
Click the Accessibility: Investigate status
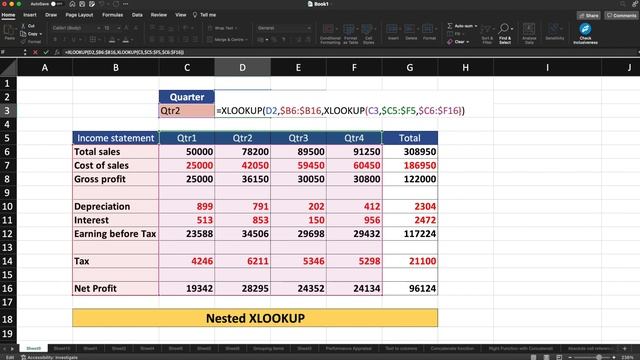coord(49,357)
